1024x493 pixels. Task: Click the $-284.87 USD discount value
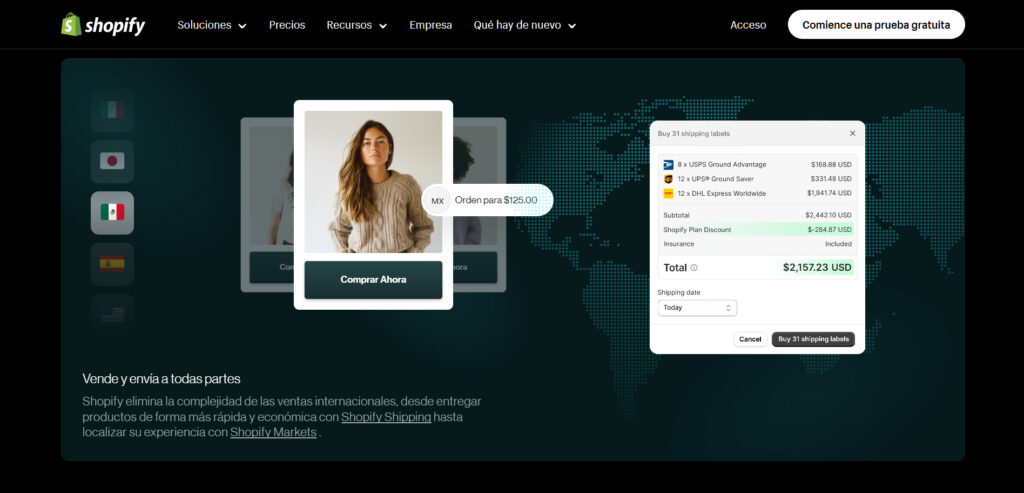pyautogui.click(x=829, y=230)
